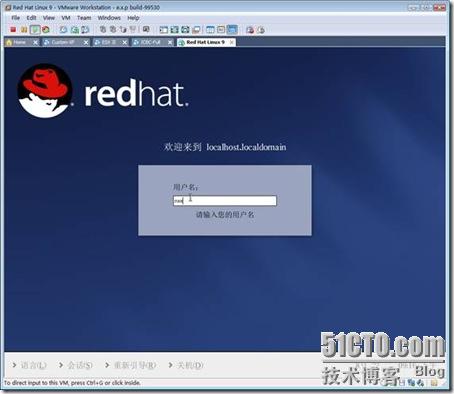Open the VM menu

(x=66, y=18)
